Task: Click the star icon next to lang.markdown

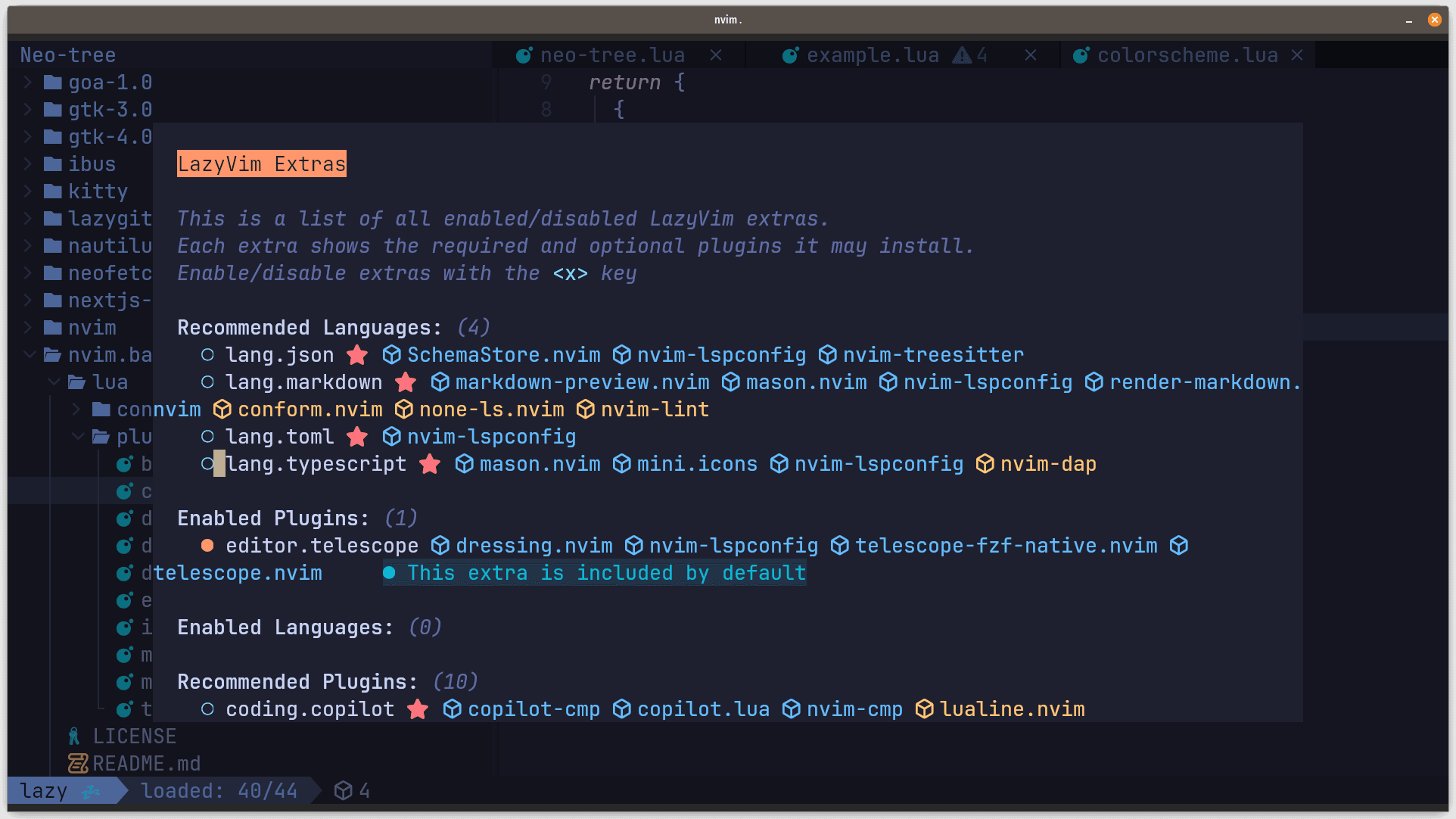Action: pos(406,382)
